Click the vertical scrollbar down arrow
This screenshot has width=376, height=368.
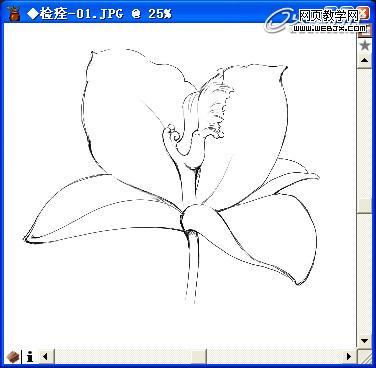click(x=364, y=341)
